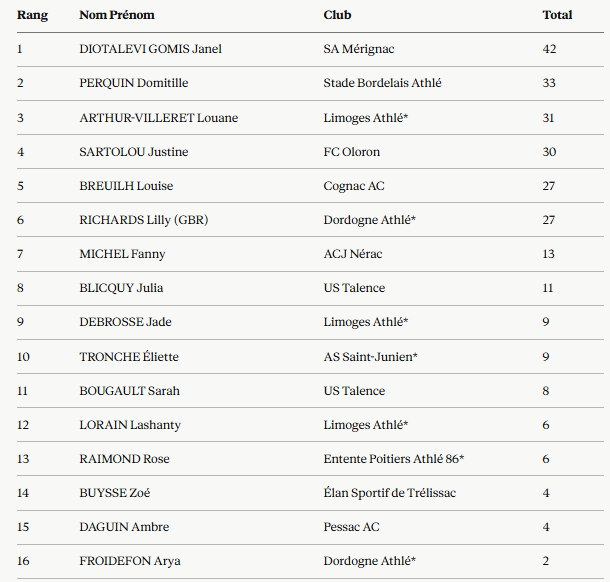The height and width of the screenshot is (582, 610).
Task: Click the Pessac AC club cell
Action: (x=351, y=527)
